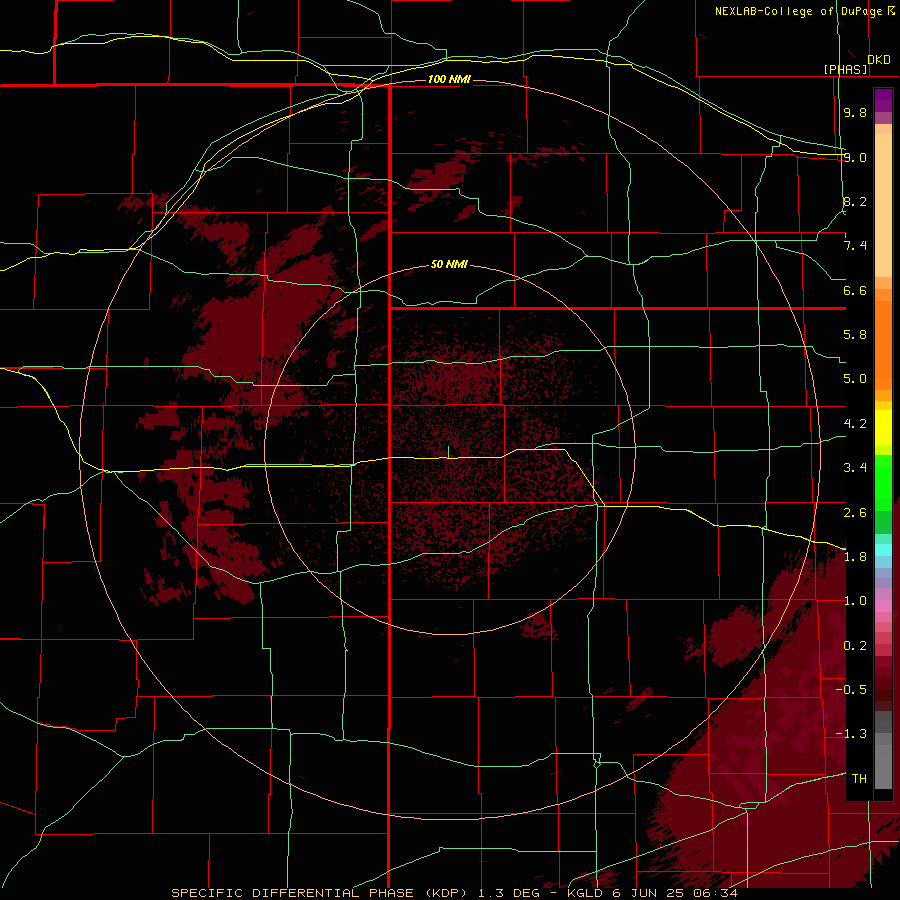Viewport: 900px width, 900px height.
Task: Click the [PHAS] legend header
Action: (x=845, y=69)
